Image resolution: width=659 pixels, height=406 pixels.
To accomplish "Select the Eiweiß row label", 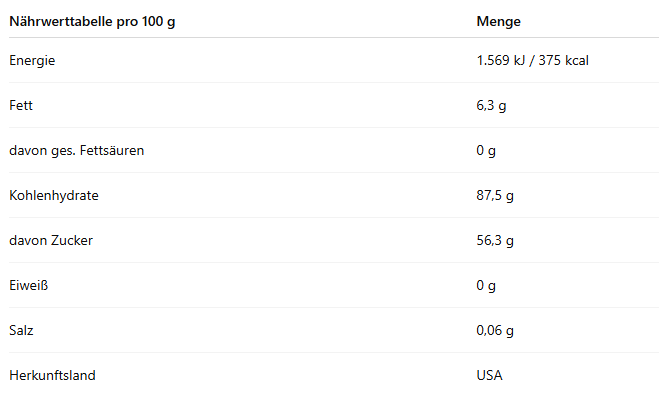I will pyautogui.click(x=28, y=286).
